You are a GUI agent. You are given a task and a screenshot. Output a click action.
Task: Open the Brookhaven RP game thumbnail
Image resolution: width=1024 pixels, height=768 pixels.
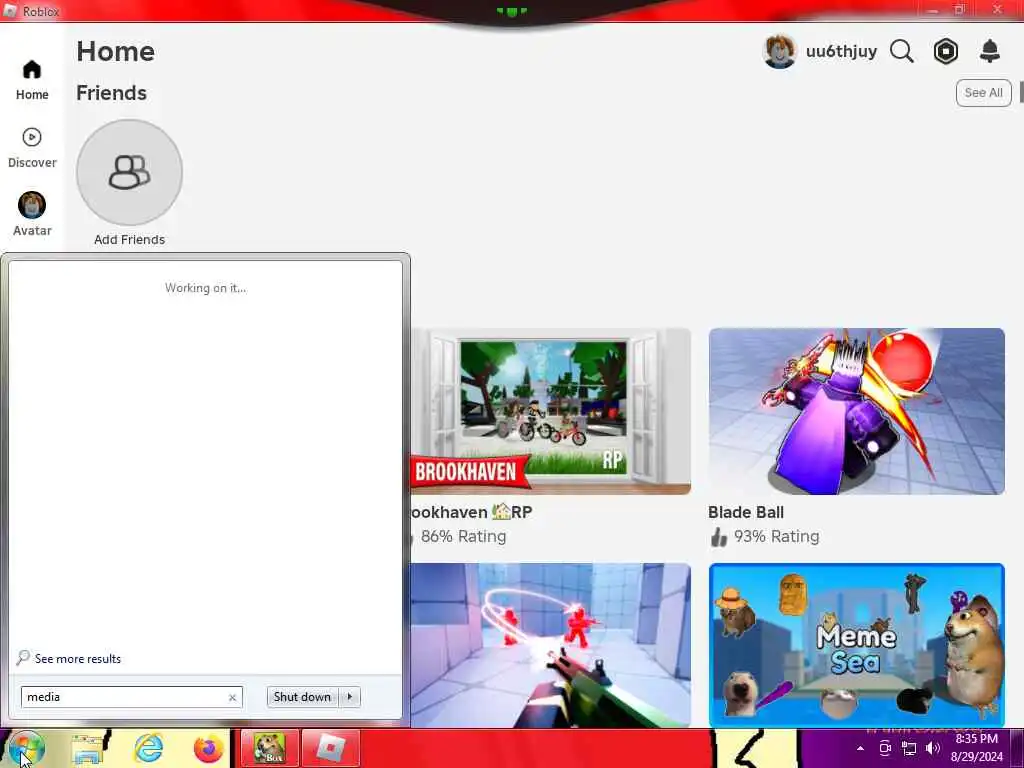tap(551, 411)
